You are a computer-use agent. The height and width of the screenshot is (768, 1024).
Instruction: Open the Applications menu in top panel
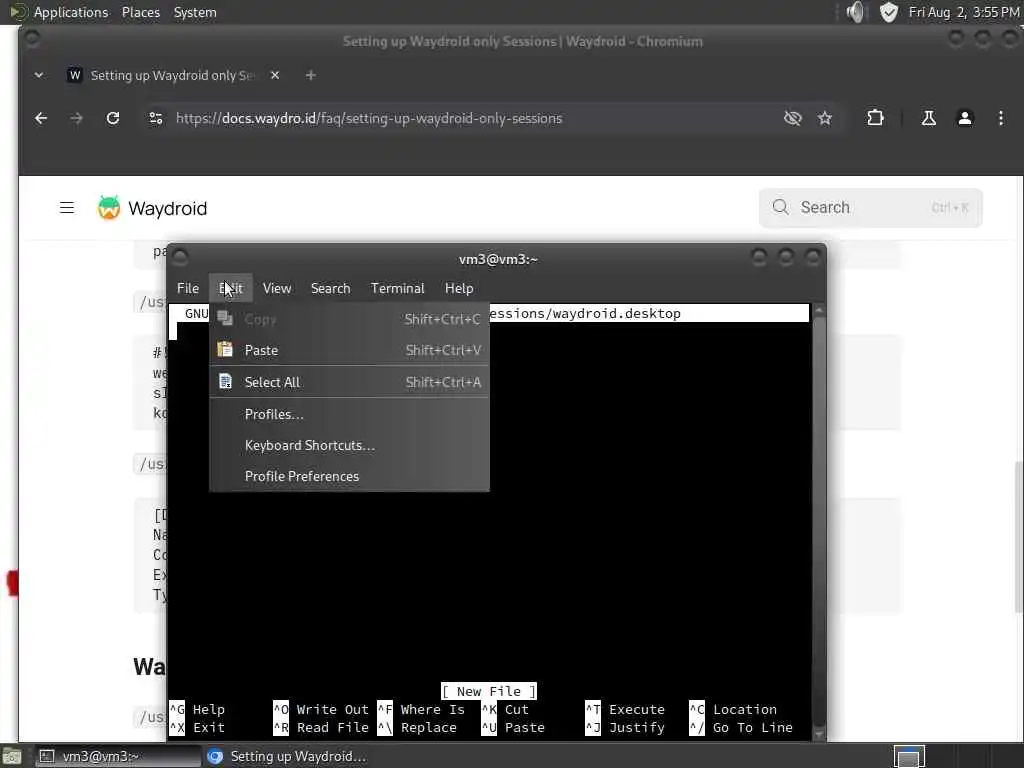[71, 12]
